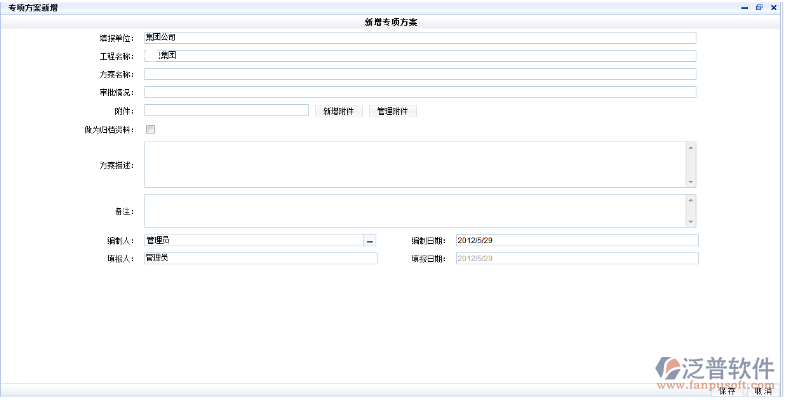Click down arrow in 方案描述 scrollbar

click(x=690, y=181)
